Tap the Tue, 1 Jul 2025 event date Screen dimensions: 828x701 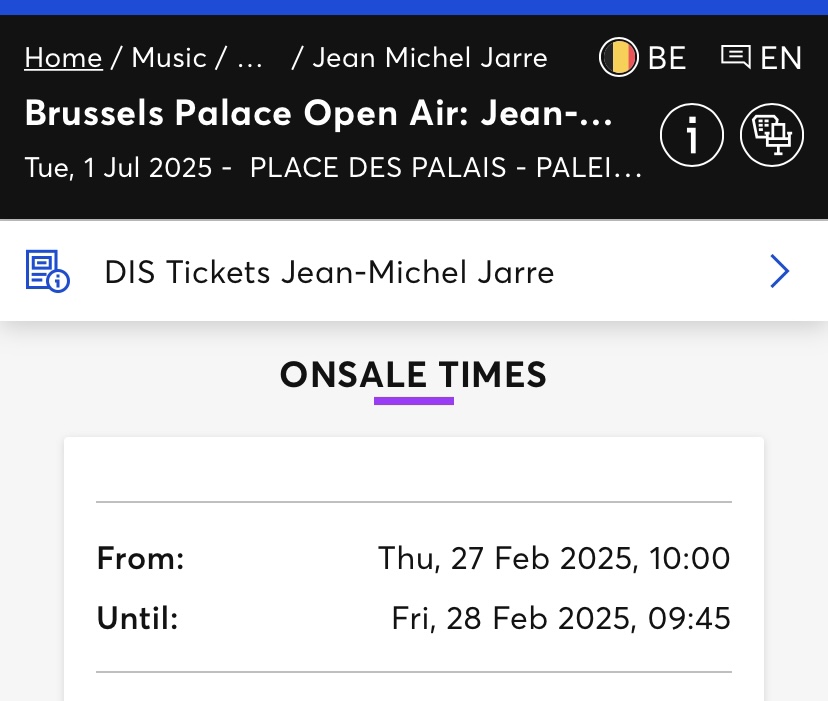(x=118, y=167)
